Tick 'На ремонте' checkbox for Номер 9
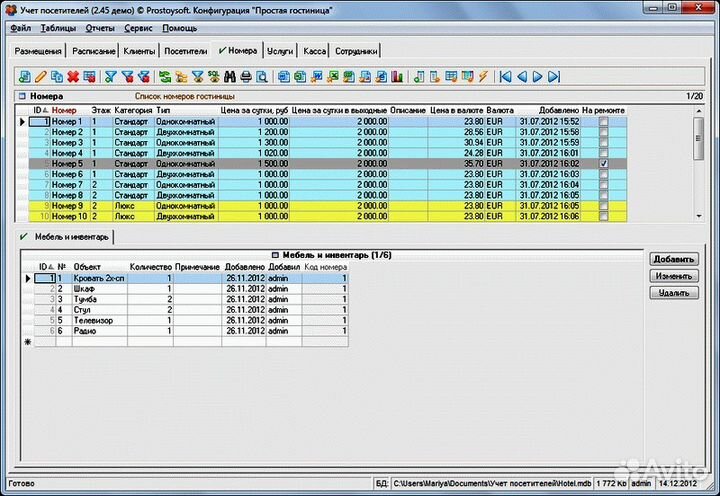This screenshot has width=720, height=496. 602,205
